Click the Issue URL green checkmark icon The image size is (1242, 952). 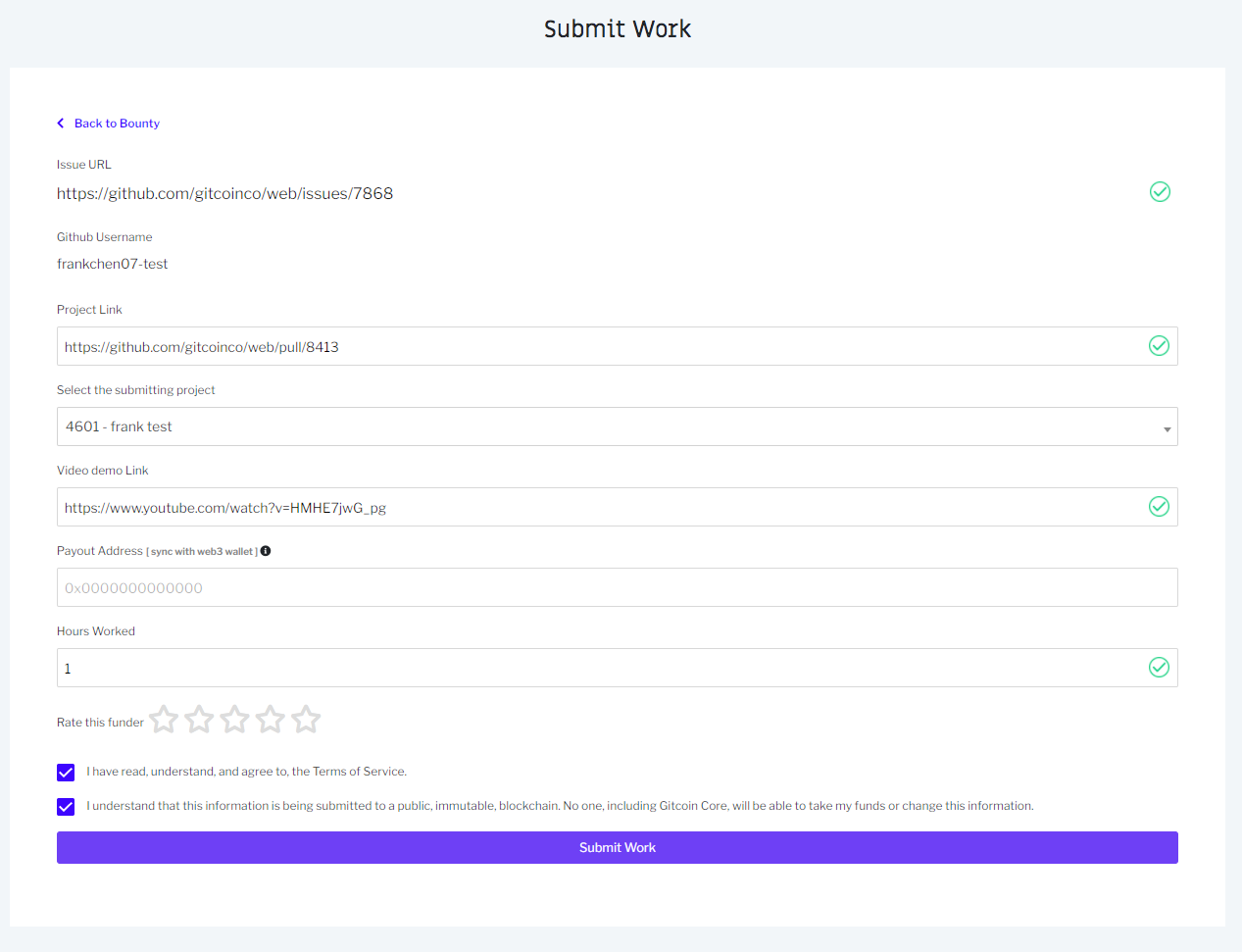[1160, 192]
